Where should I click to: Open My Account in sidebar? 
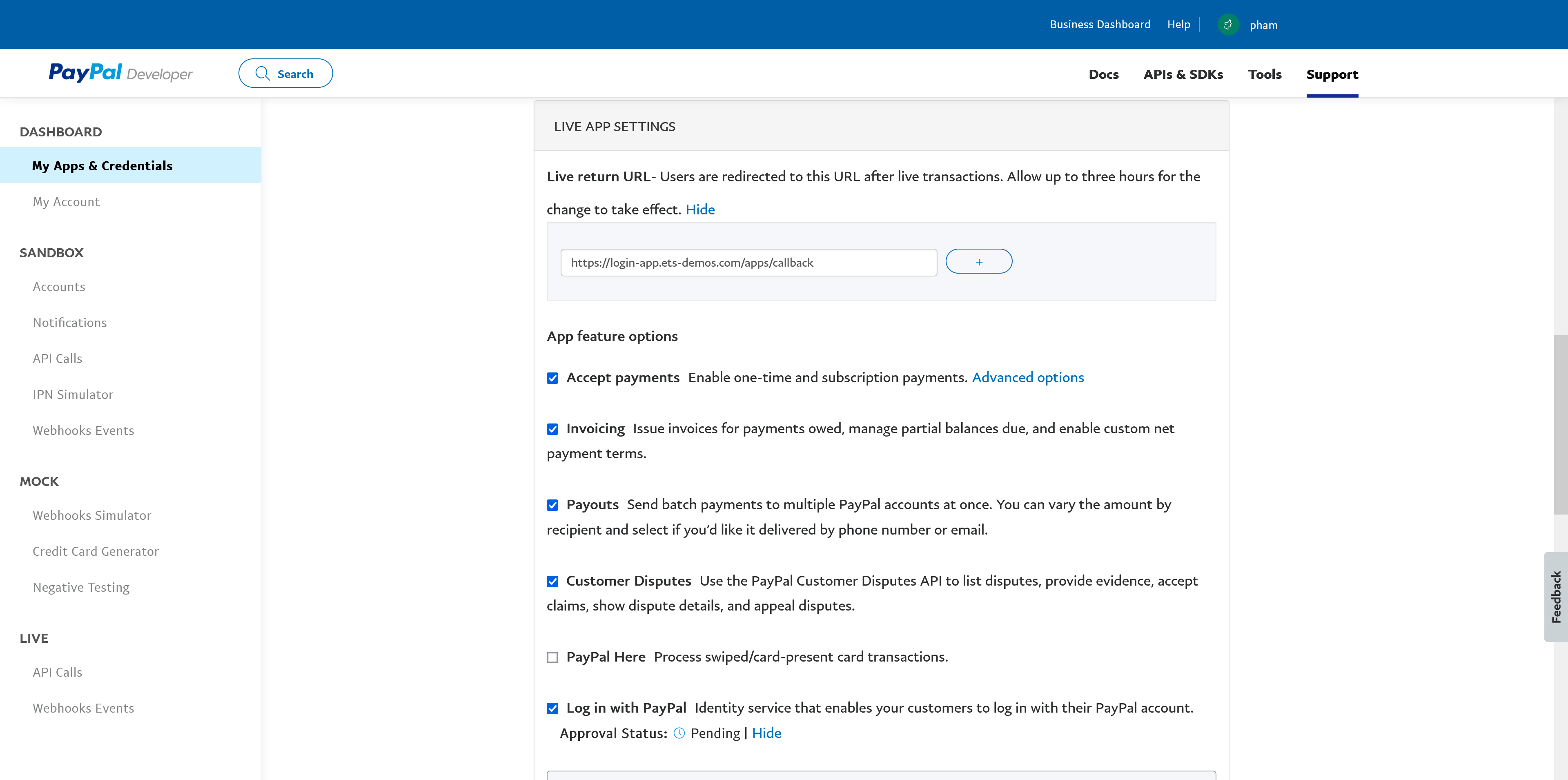pos(66,202)
